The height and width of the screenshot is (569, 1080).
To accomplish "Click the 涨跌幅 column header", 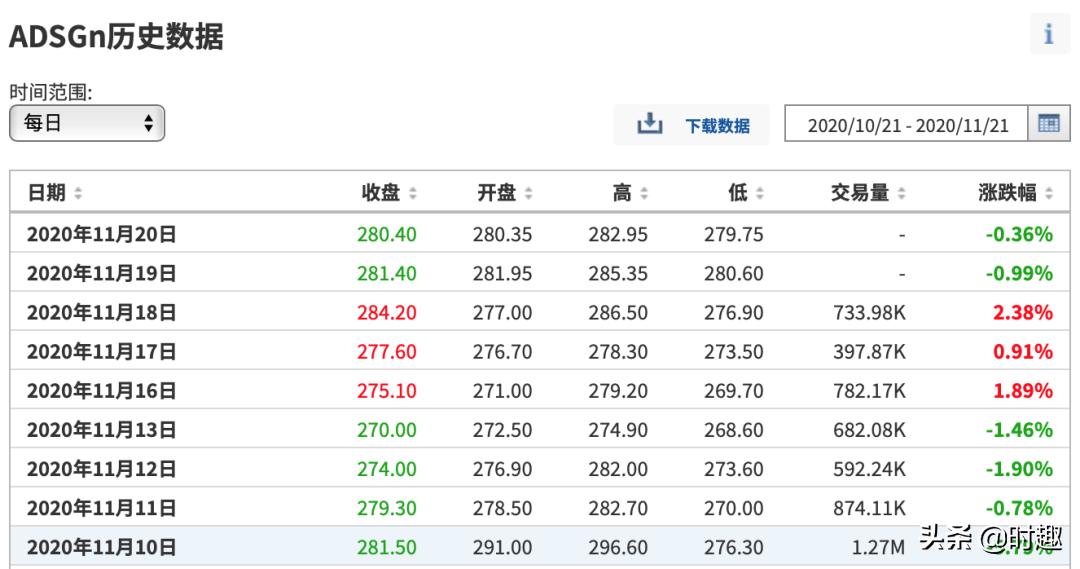I will [x=1007, y=193].
